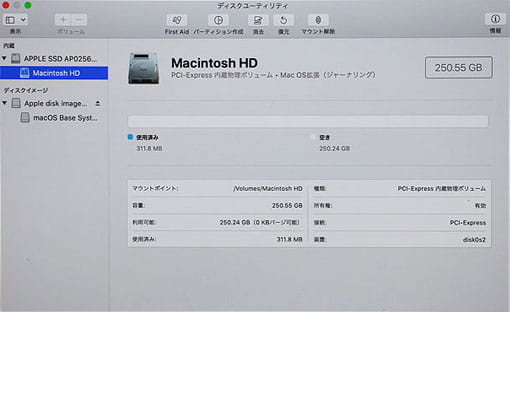
Task: Remove volume with minus button
Action: [79, 20]
